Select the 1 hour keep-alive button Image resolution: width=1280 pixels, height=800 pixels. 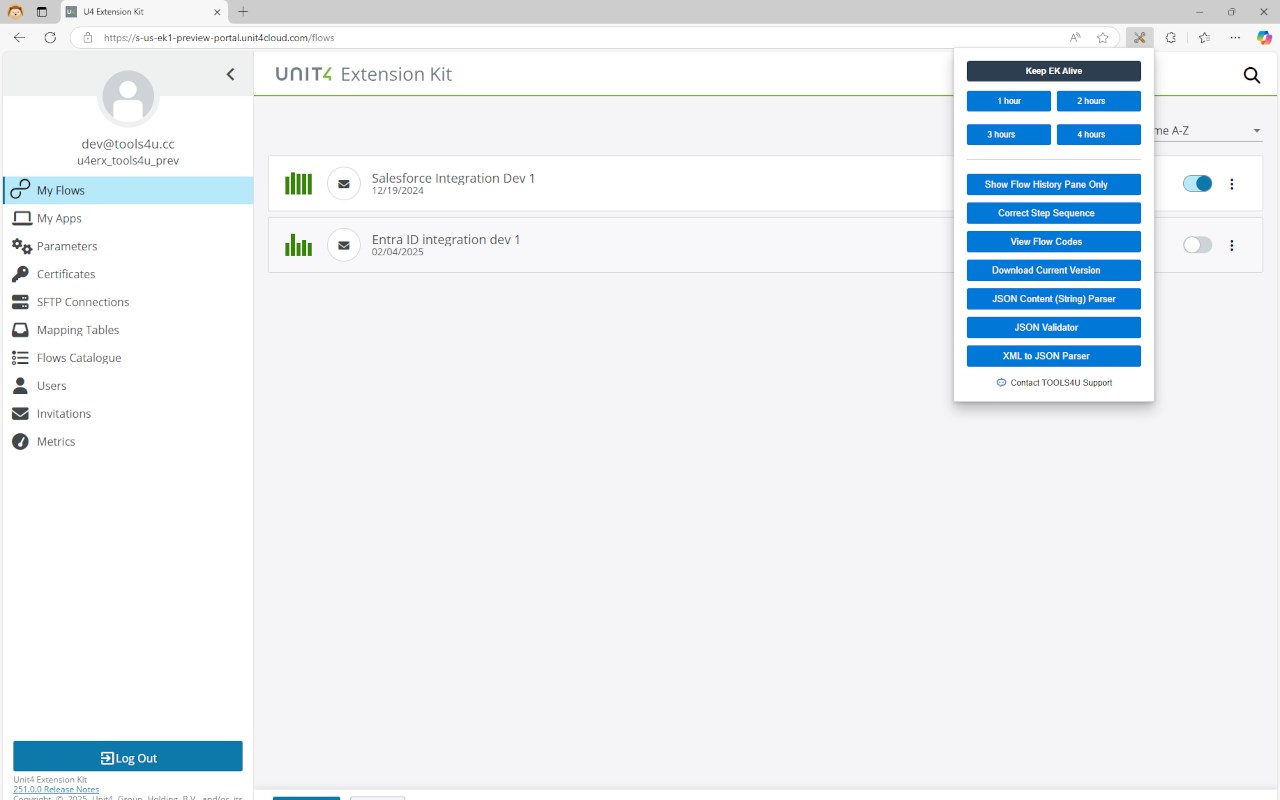(x=1009, y=101)
